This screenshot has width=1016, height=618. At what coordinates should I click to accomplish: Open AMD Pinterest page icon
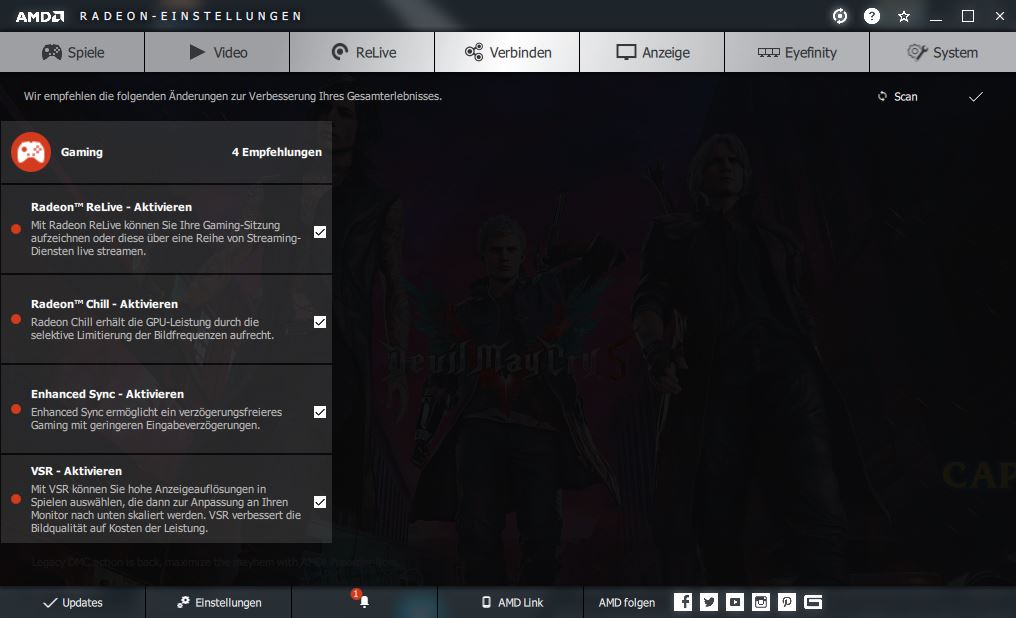pos(787,602)
